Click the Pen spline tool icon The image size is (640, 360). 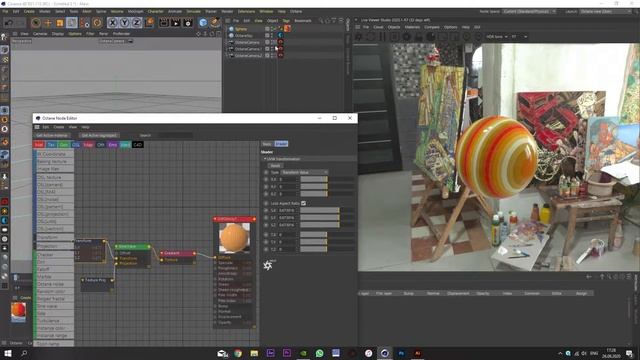[215, 22]
